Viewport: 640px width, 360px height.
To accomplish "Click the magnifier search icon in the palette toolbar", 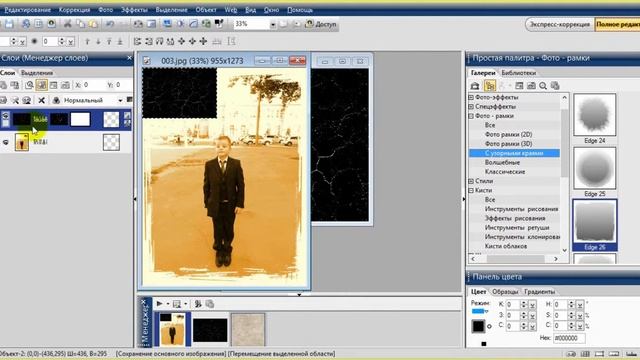I will pyautogui.click(x=543, y=86).
